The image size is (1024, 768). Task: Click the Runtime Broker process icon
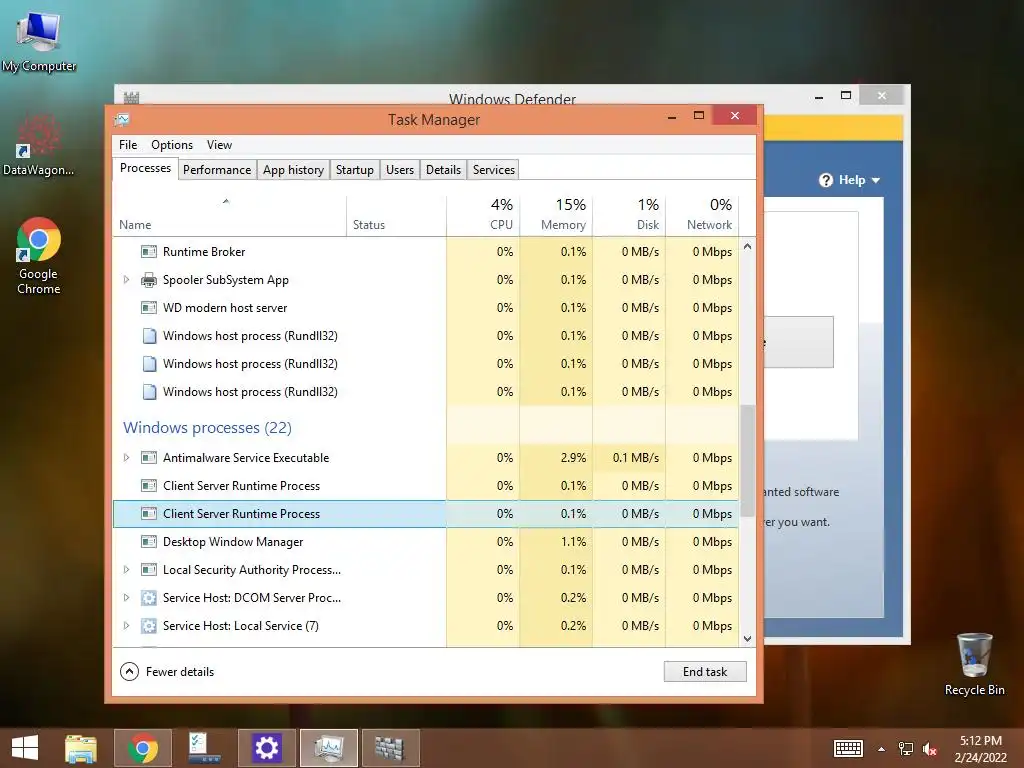(149, 252)
